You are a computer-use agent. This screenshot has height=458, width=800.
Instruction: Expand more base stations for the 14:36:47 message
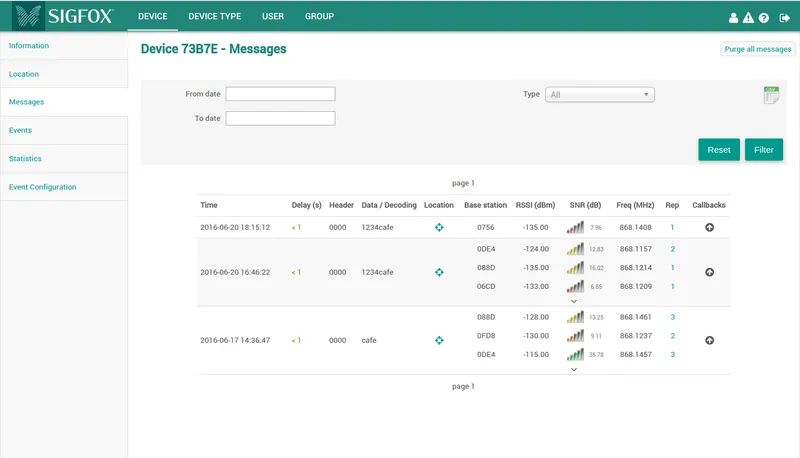[x=573, y=368]
